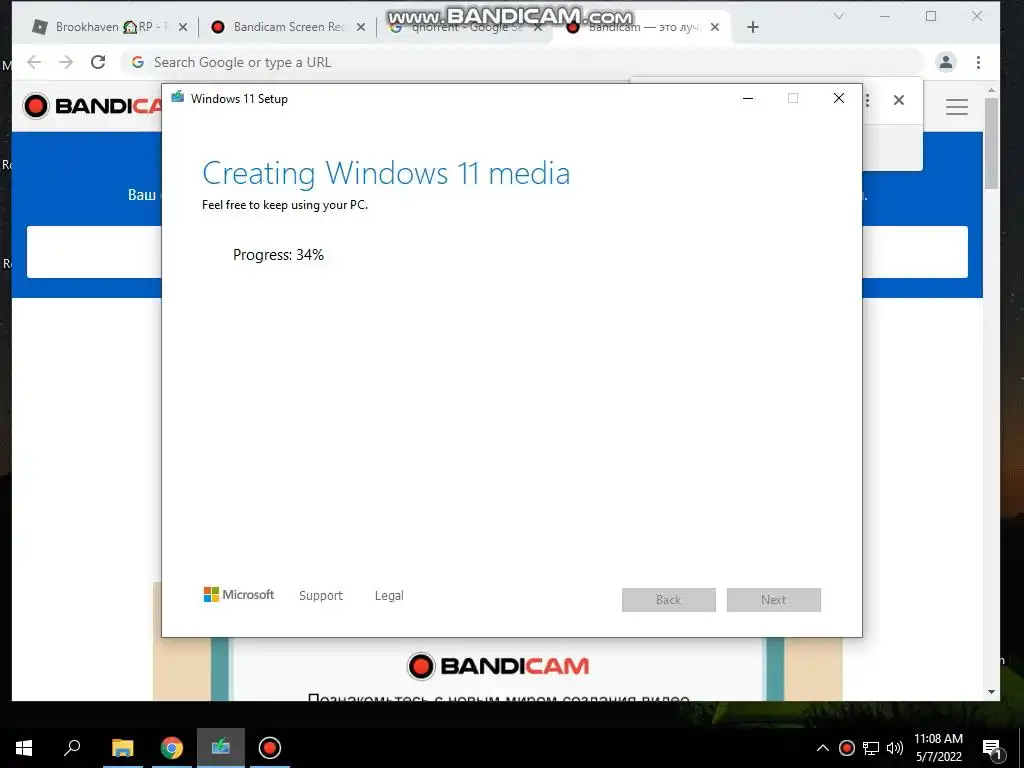Image resolution: width=1024 pixels, height=768 pixels.
Task: Open Chrome tab search chevron
Action: pyautogui.click(x=839, y=16)
